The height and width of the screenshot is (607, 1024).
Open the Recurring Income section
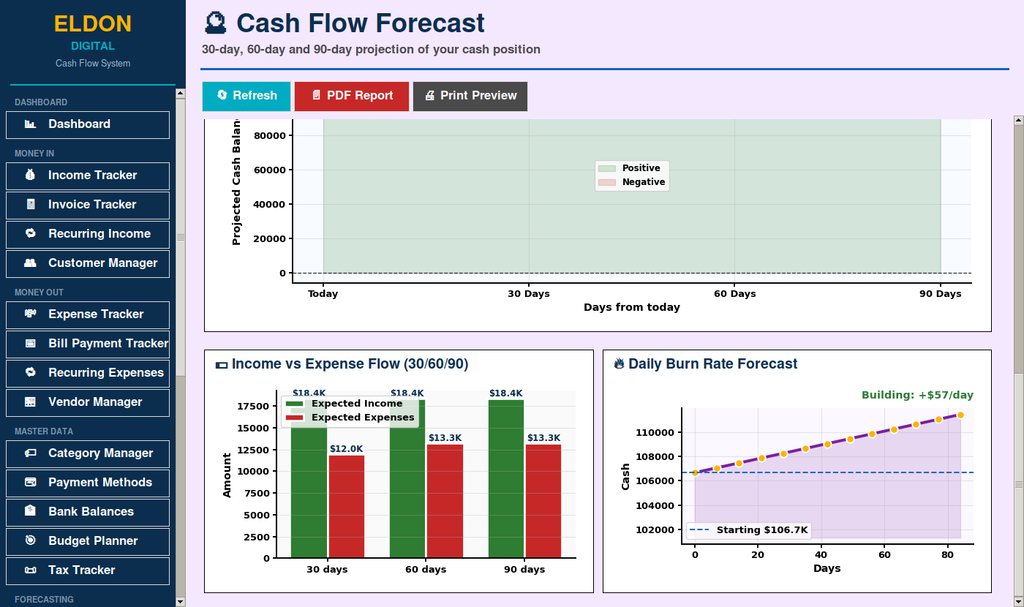88,235
